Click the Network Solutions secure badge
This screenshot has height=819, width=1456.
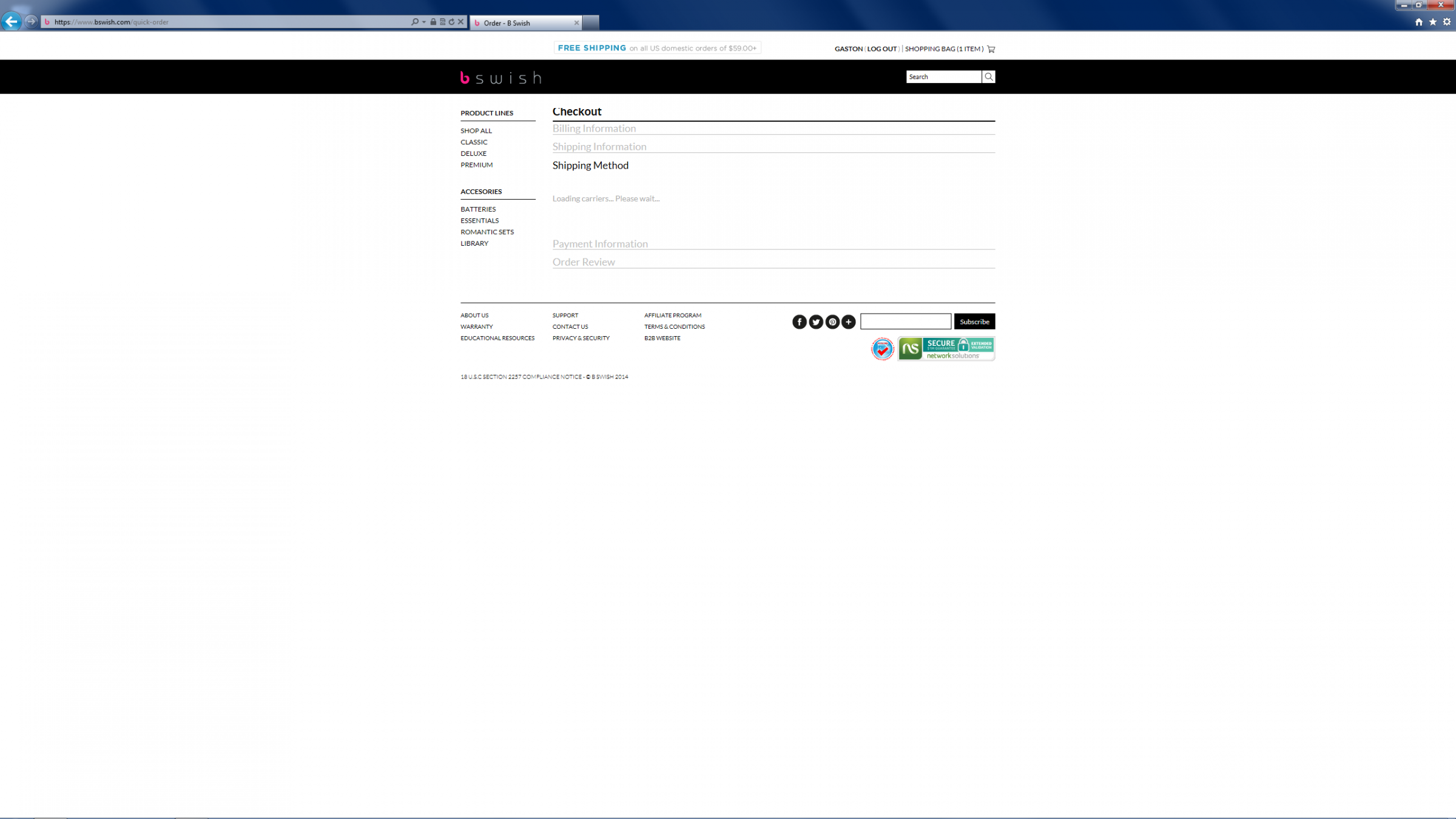click(x=946, y=349)
